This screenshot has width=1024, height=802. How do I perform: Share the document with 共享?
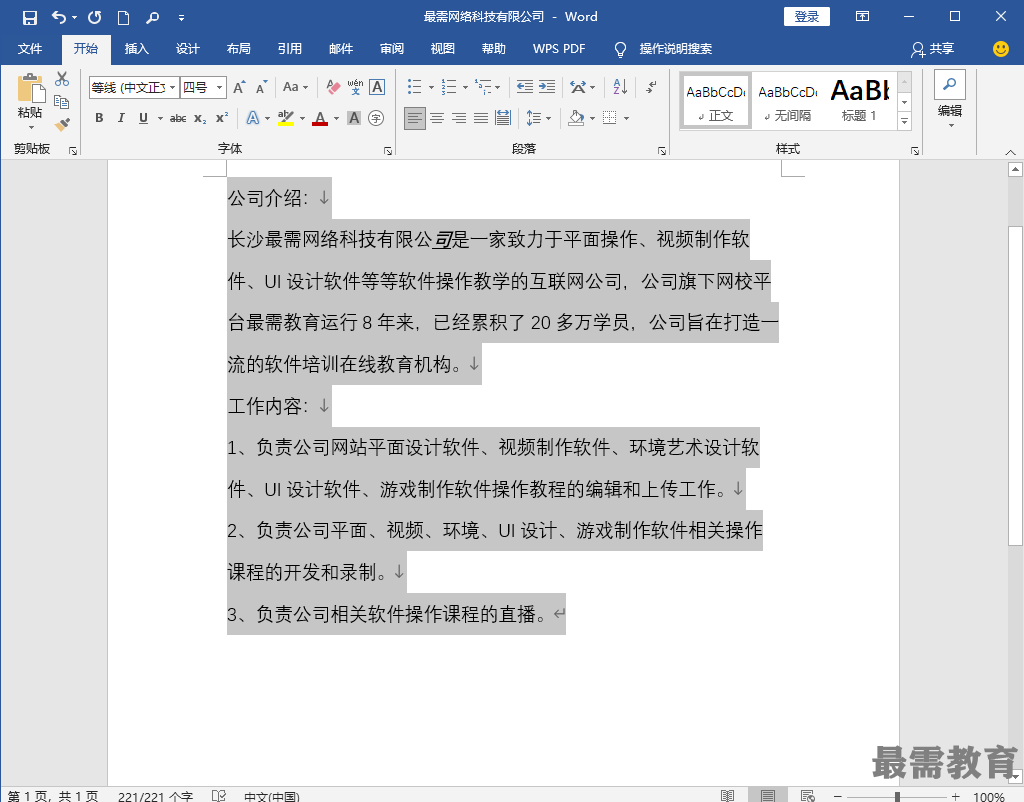tap(933, 49)
